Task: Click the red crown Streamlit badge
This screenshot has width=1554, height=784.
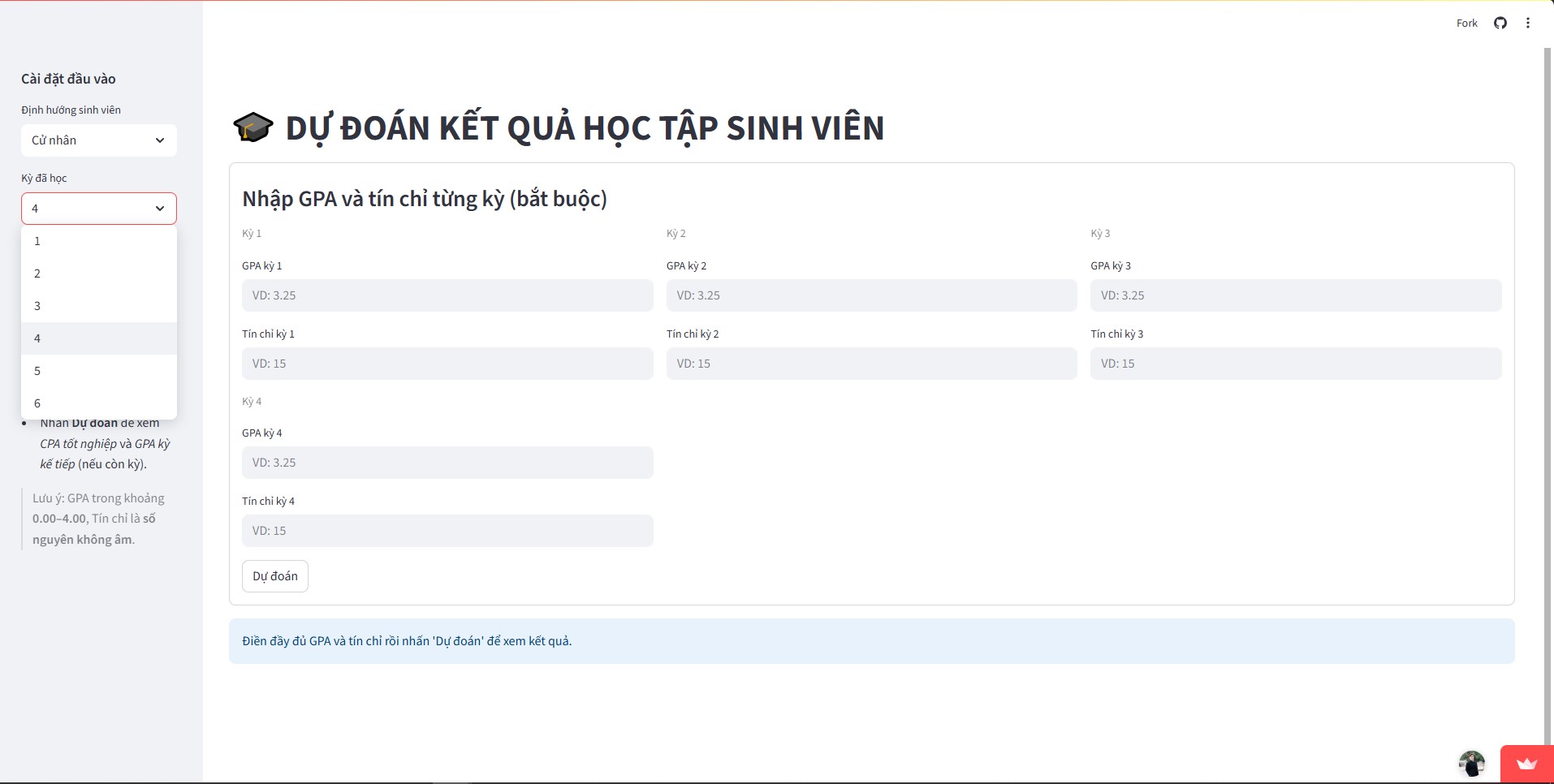Action: pyautogui.click(x=1526, y=764)
